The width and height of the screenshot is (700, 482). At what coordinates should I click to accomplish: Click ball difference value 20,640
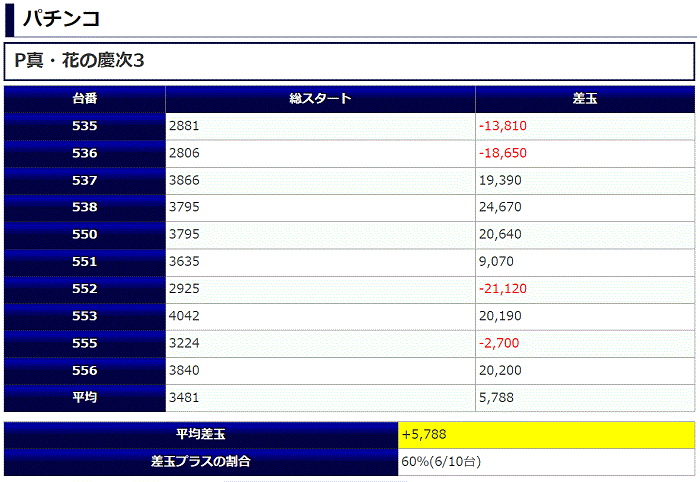click(x=500, y=234)
